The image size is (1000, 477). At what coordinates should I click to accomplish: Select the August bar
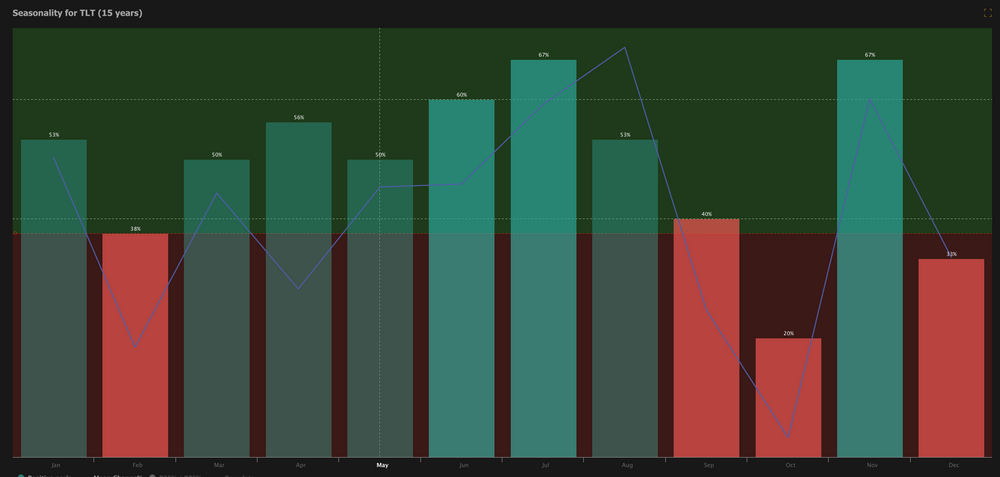[625, 298]
